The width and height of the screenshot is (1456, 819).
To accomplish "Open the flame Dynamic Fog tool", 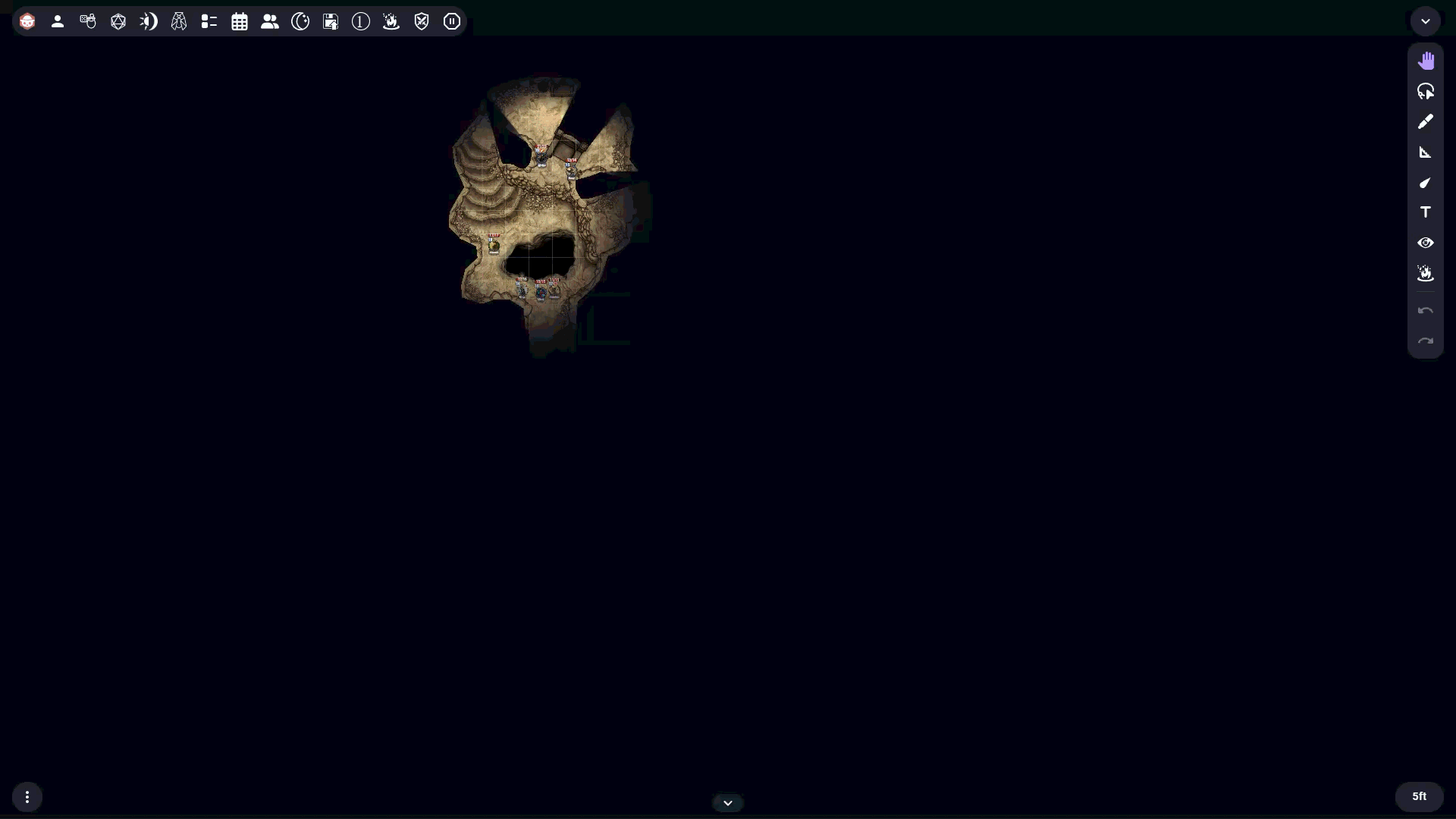I will pyautogui.click(x=1426, y=273).
